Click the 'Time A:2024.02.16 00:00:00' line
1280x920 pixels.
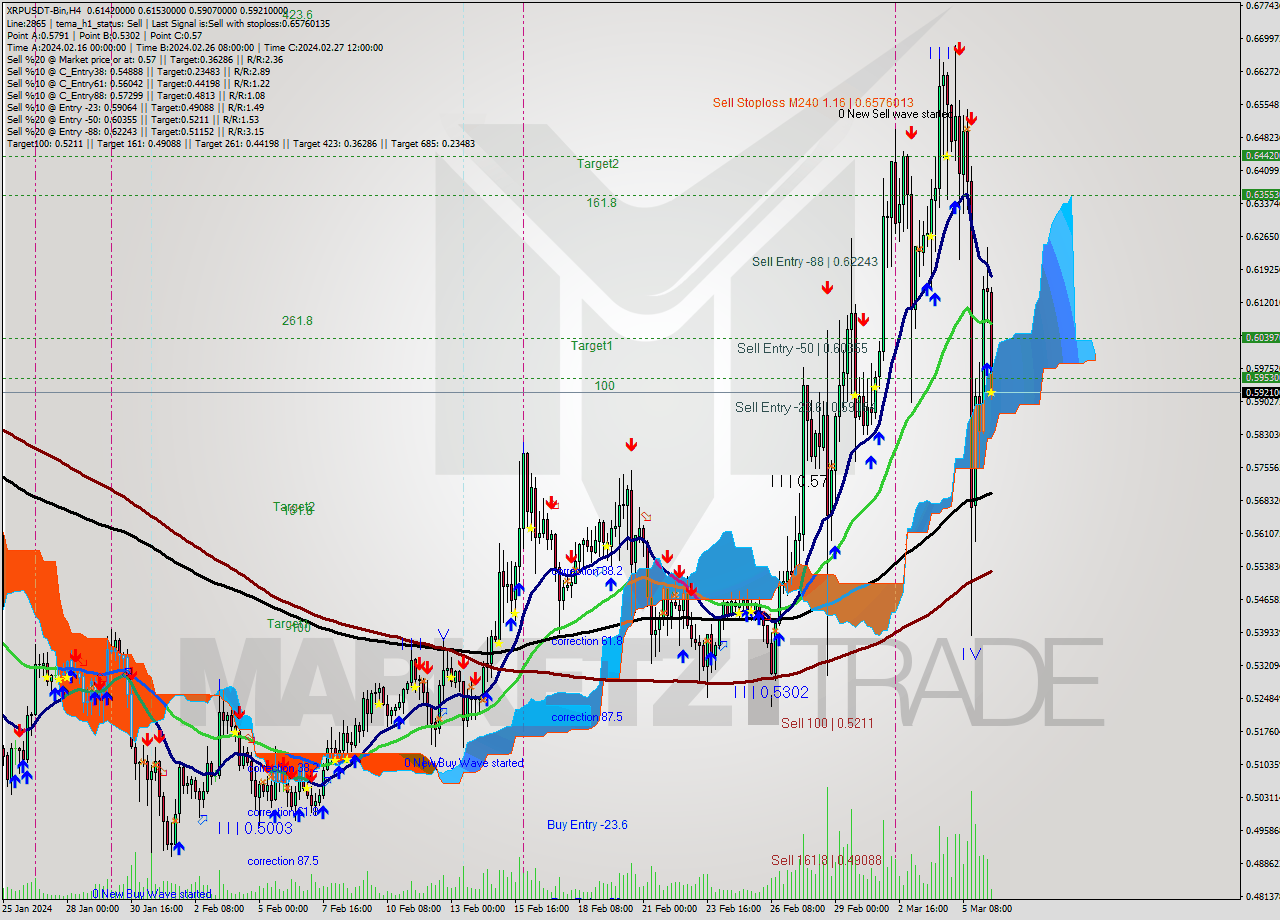(195, 47)
